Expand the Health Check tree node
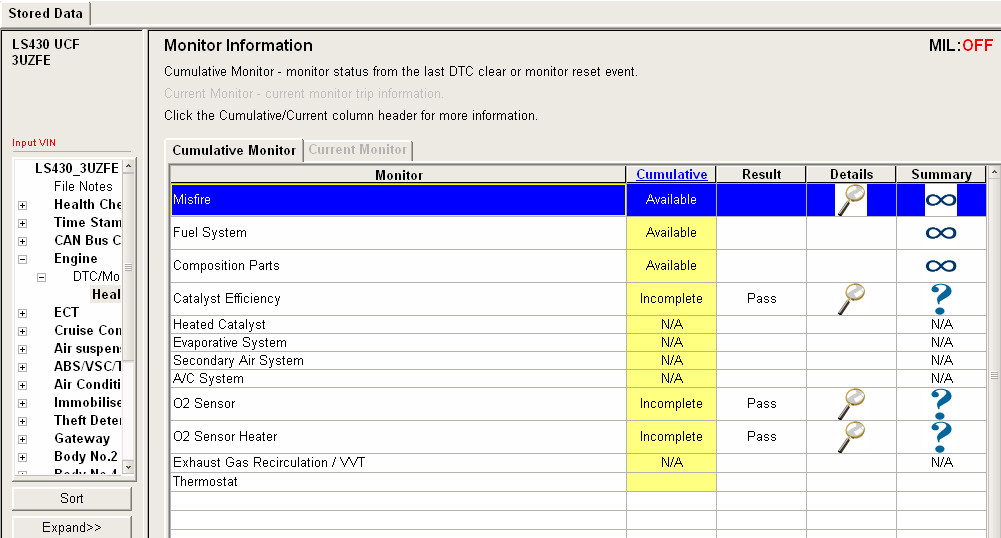The width and height of the screenshot is (1001, 538). [22, 205]
